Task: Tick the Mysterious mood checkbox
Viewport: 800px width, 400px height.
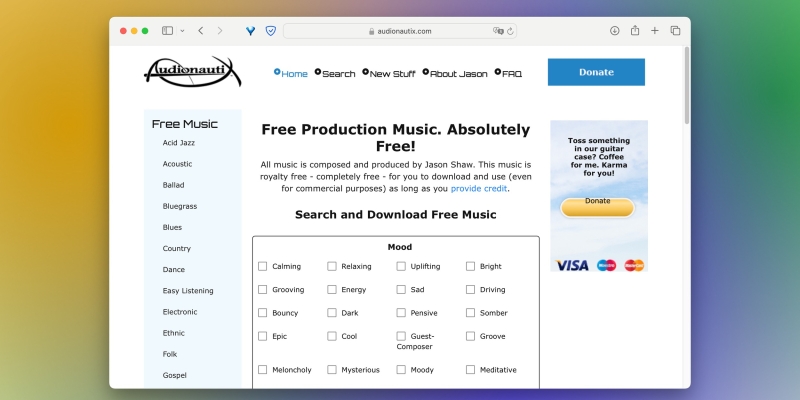Action: point(332,369)
